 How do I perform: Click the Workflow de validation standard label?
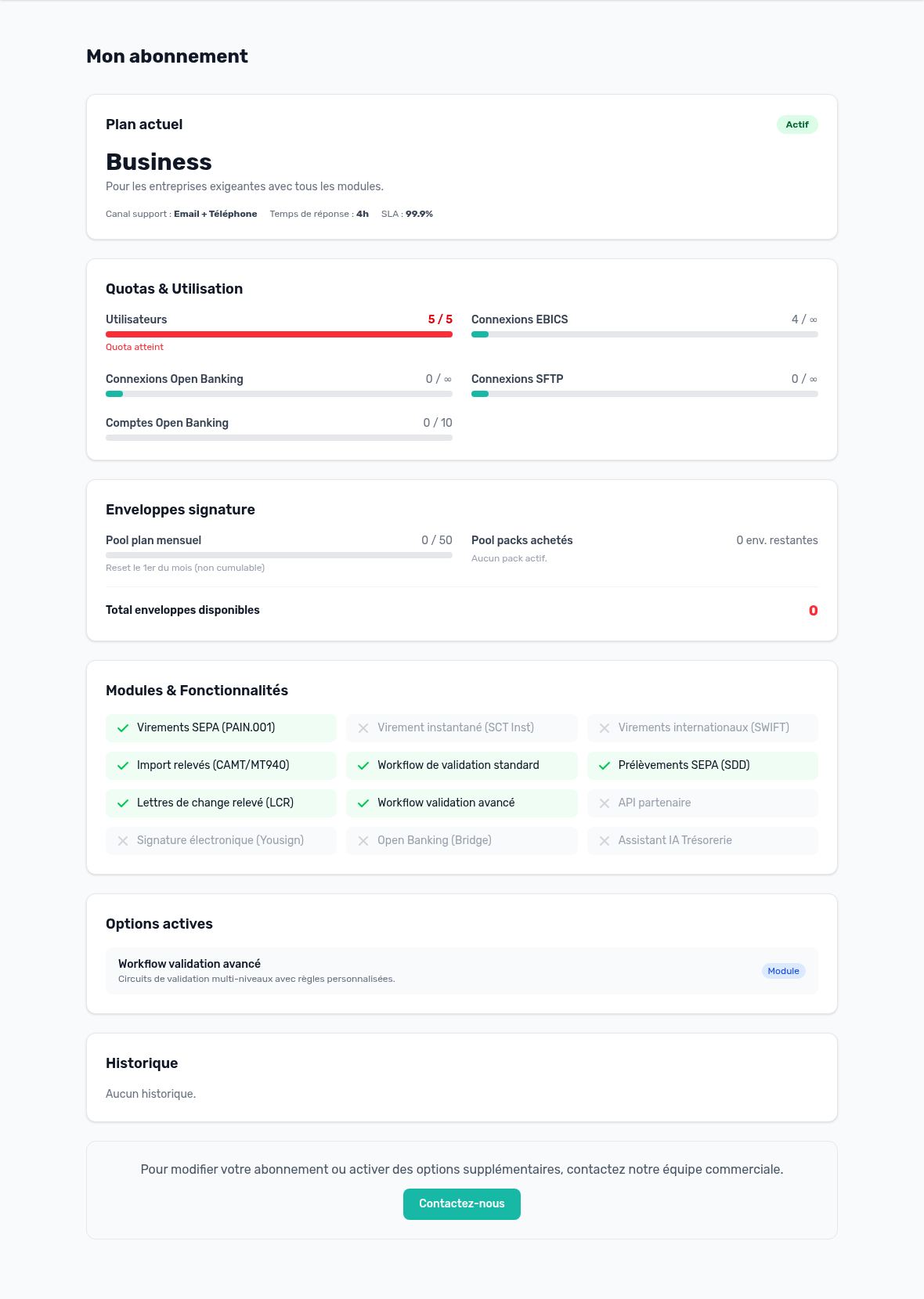pyautogui.click(x=458, y=765)
